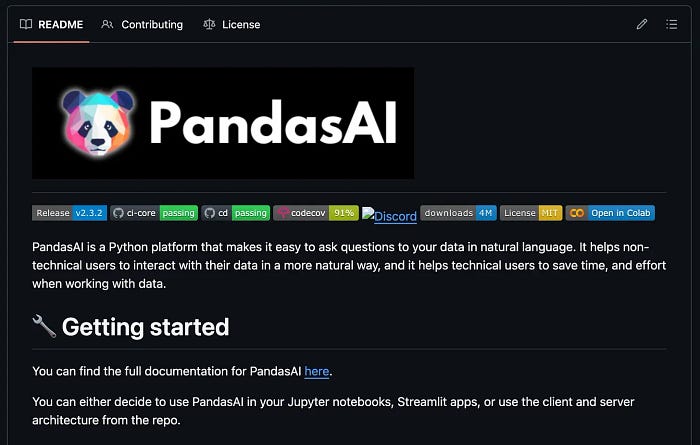The width and height of the screenshot is (700, 445).
Task: Open the outline list icon
Action: pos(671,24)
